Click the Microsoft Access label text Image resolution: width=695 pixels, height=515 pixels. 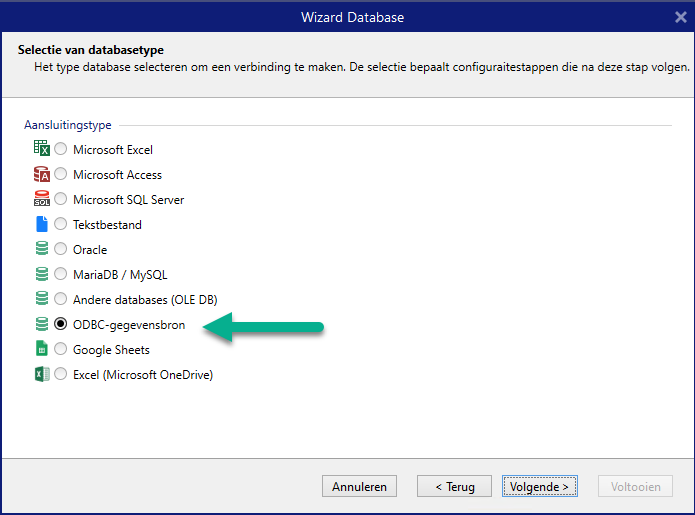[117, 175]
